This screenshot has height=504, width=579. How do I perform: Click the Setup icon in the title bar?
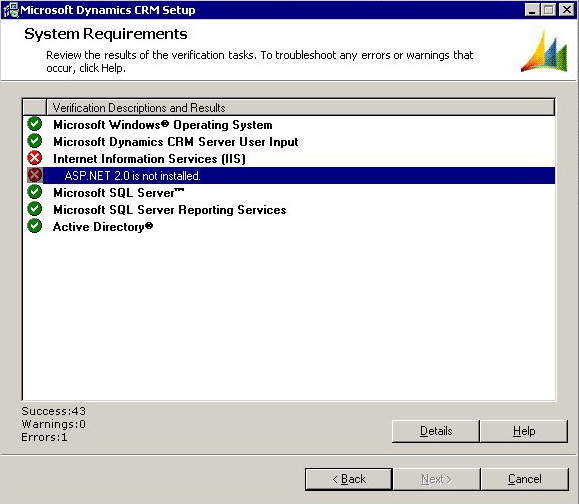pos(10,10)
